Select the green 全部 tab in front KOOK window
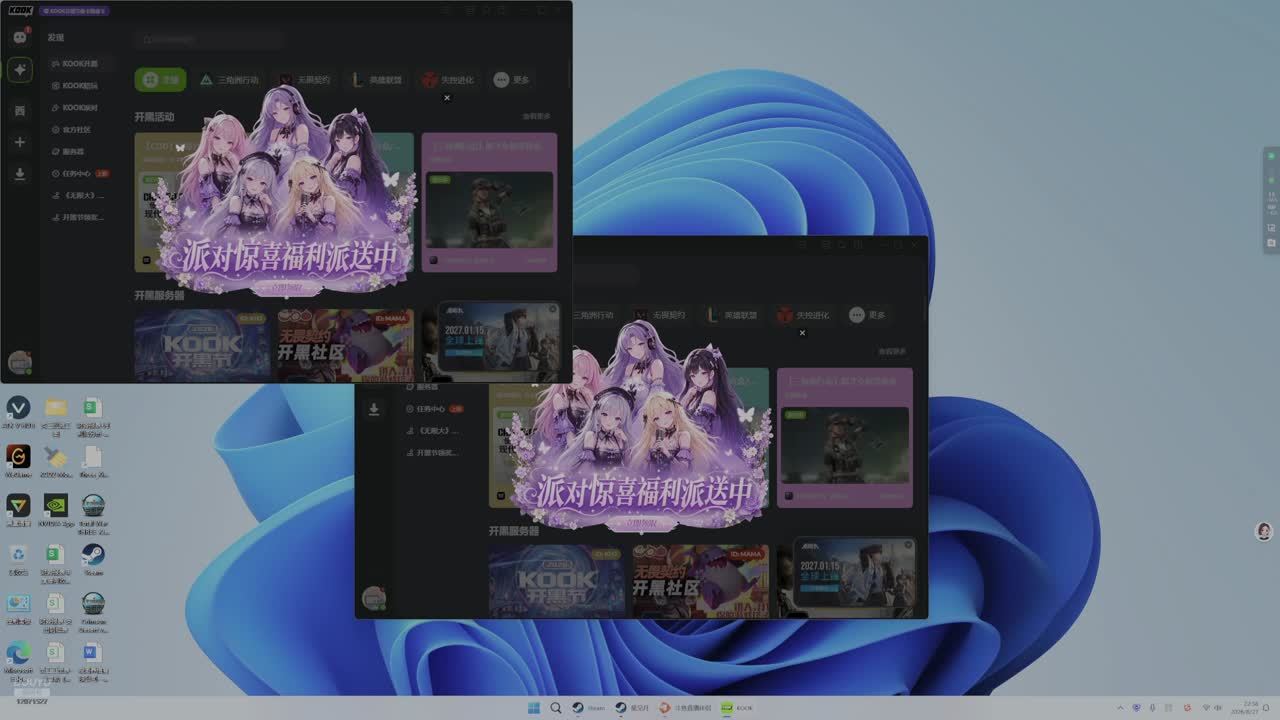1280x720 pixels. point(161,80)
